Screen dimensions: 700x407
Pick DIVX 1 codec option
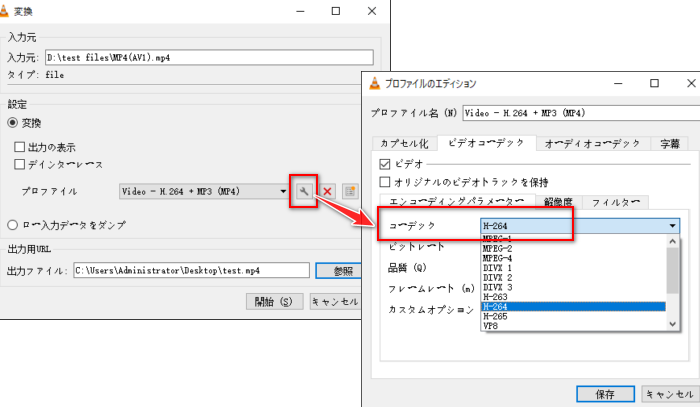[x=573, y=268]
